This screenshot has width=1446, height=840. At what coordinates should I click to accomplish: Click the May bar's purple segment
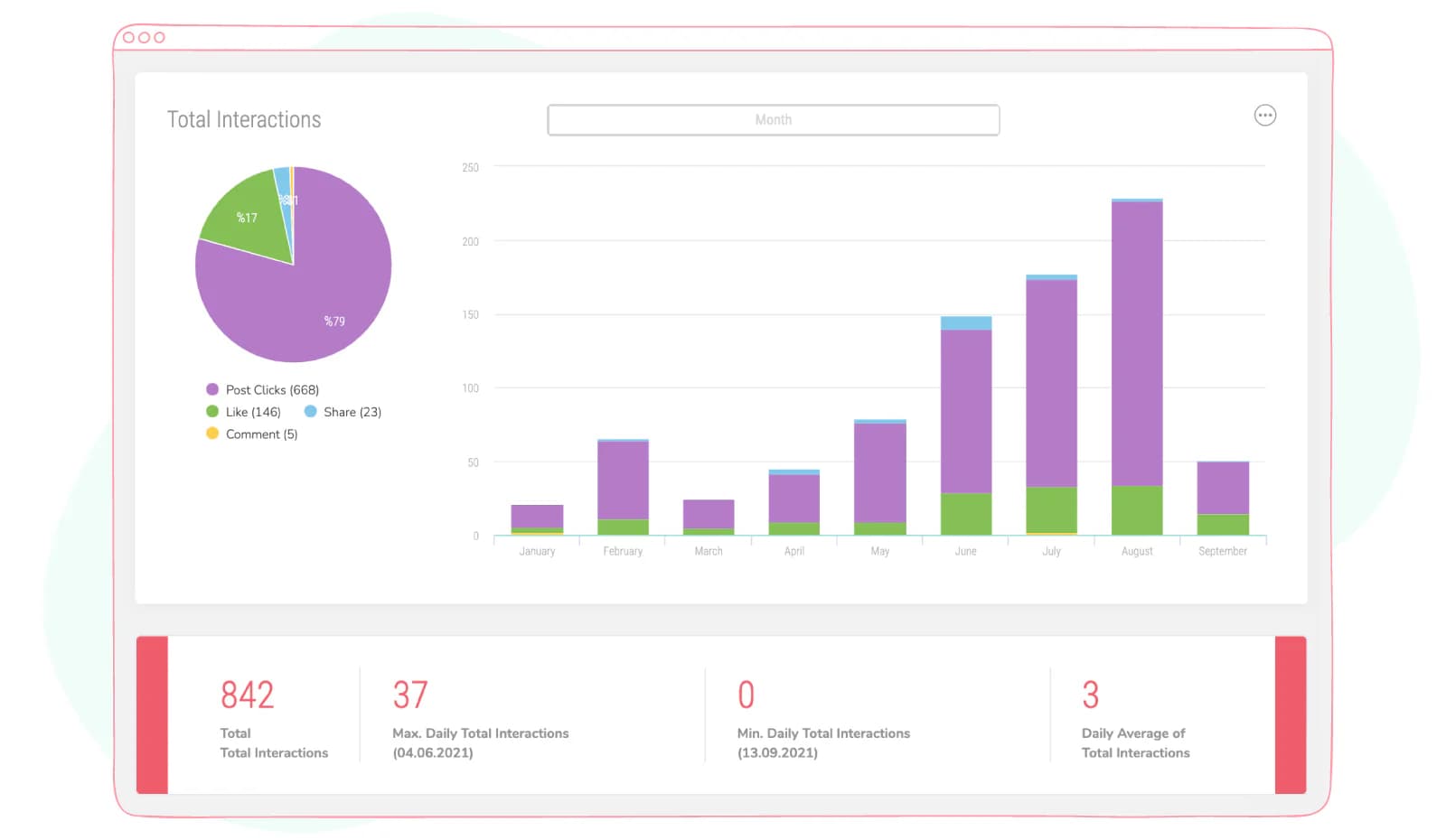point(879,472)
